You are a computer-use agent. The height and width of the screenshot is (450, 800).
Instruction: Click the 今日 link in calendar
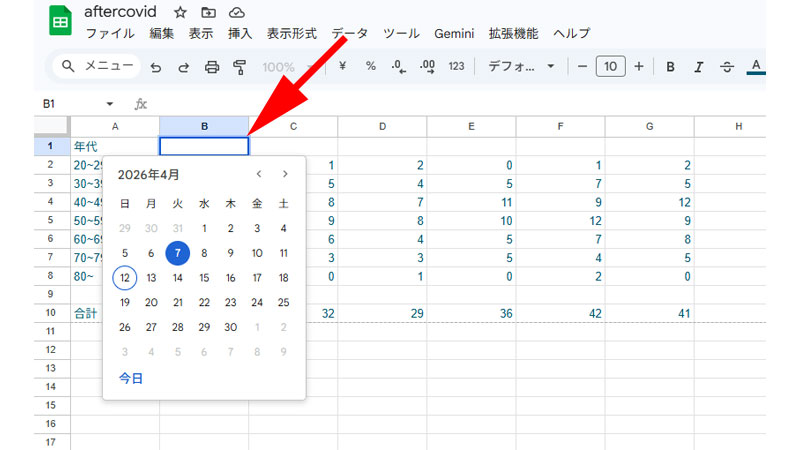click(131, 378)
